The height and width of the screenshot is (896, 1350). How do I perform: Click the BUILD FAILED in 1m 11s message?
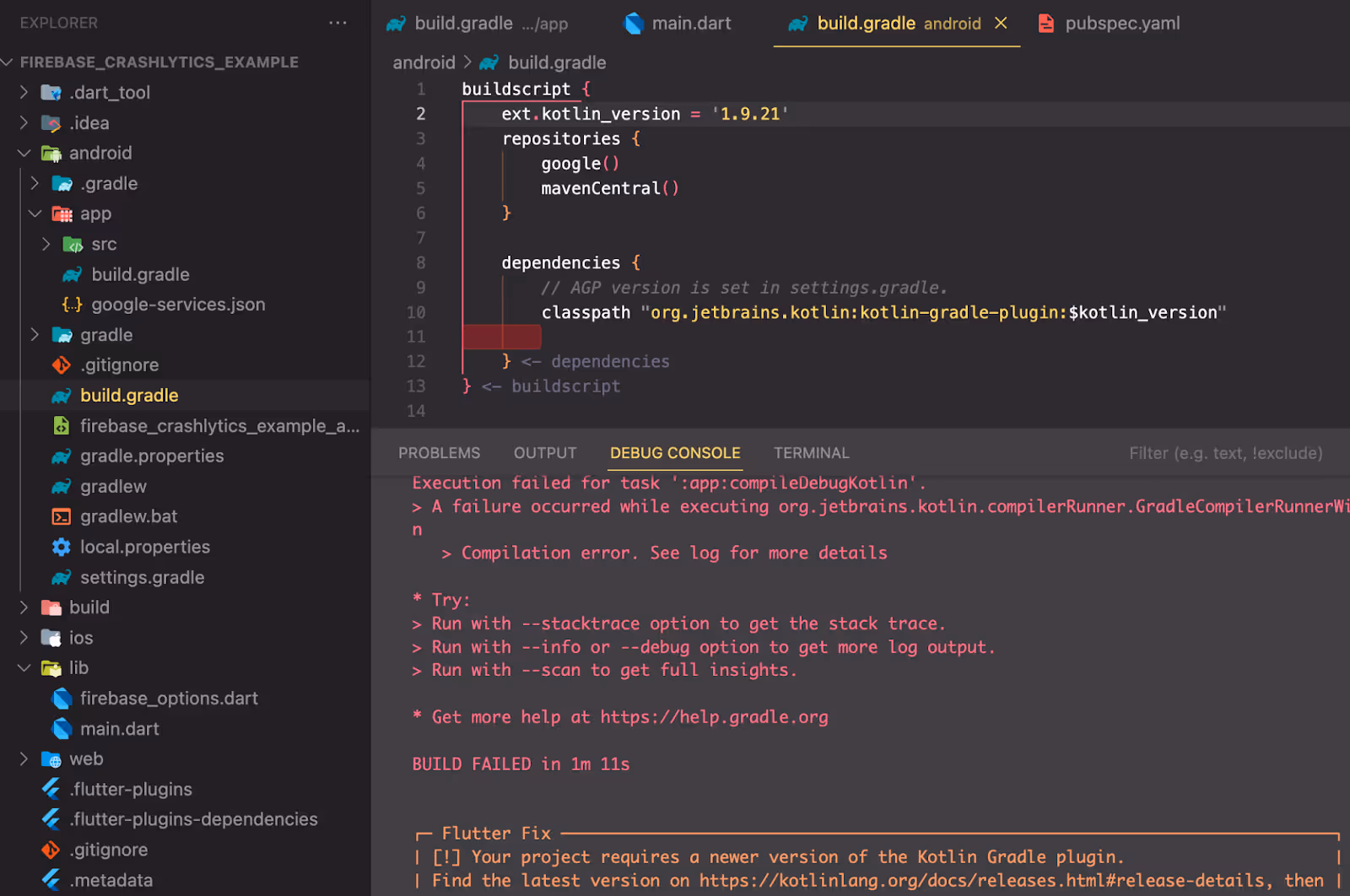pos(521,764)
